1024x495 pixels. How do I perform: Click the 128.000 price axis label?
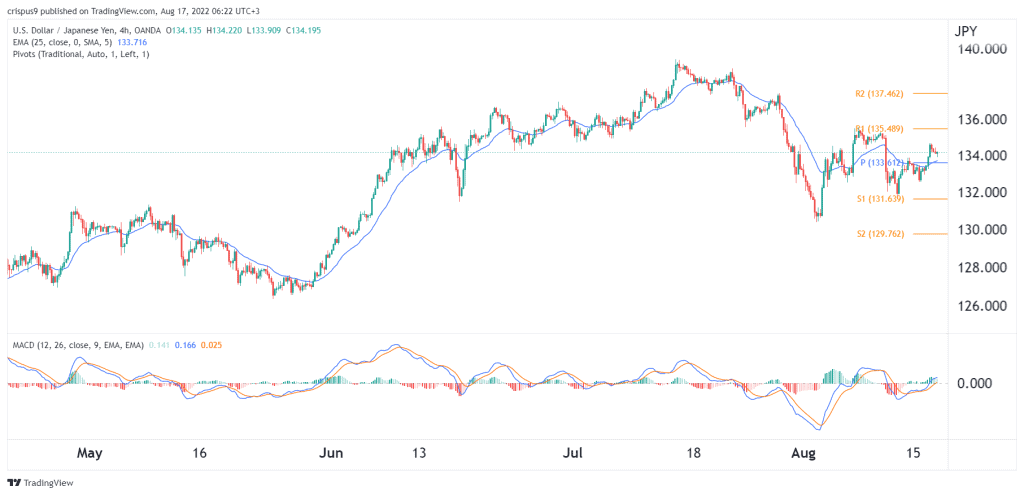[983, 268]
